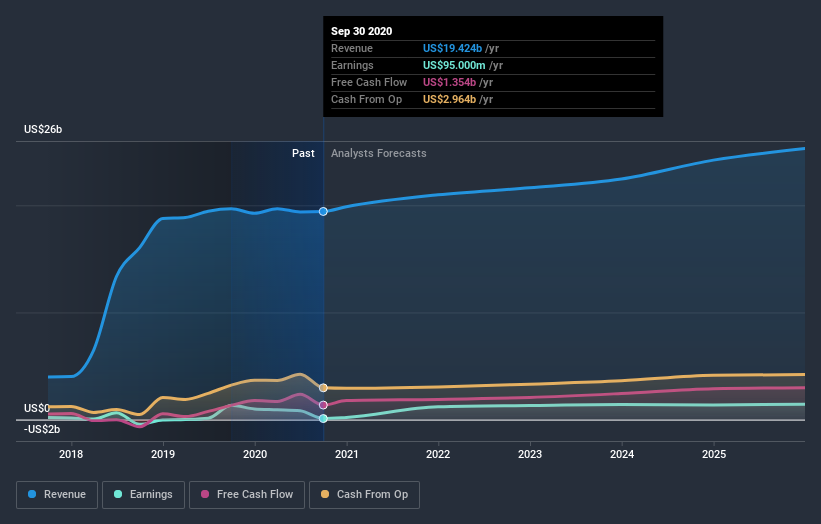The height and width of the screenshot is (524, 821).
Task: Toggle the Cash From Op legend button
Action: [x=364, y=495]
